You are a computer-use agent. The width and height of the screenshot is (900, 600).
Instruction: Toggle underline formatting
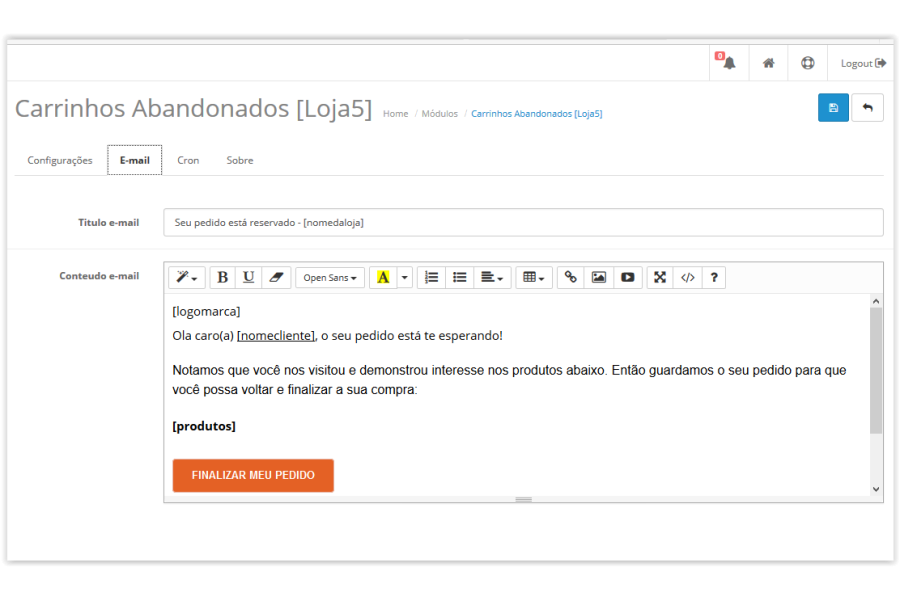pos(249,277)
